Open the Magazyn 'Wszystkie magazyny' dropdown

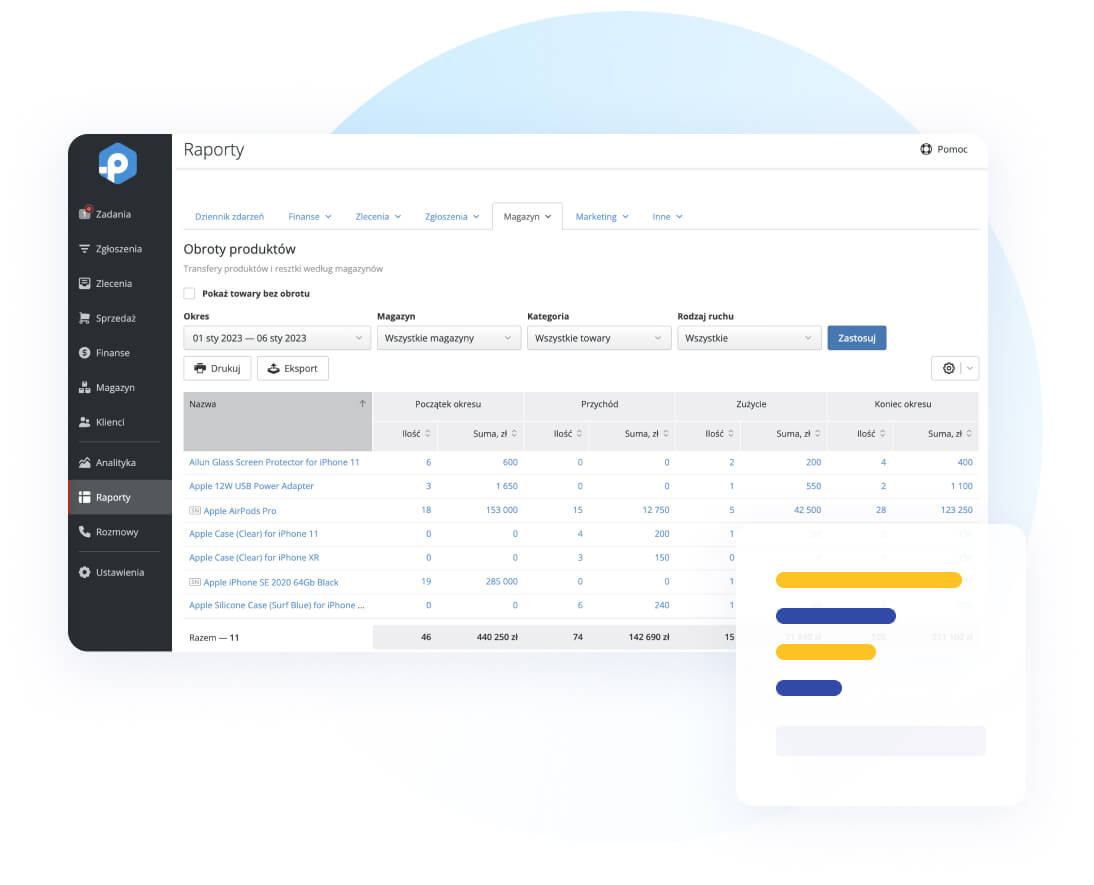[x=448, y=338]
